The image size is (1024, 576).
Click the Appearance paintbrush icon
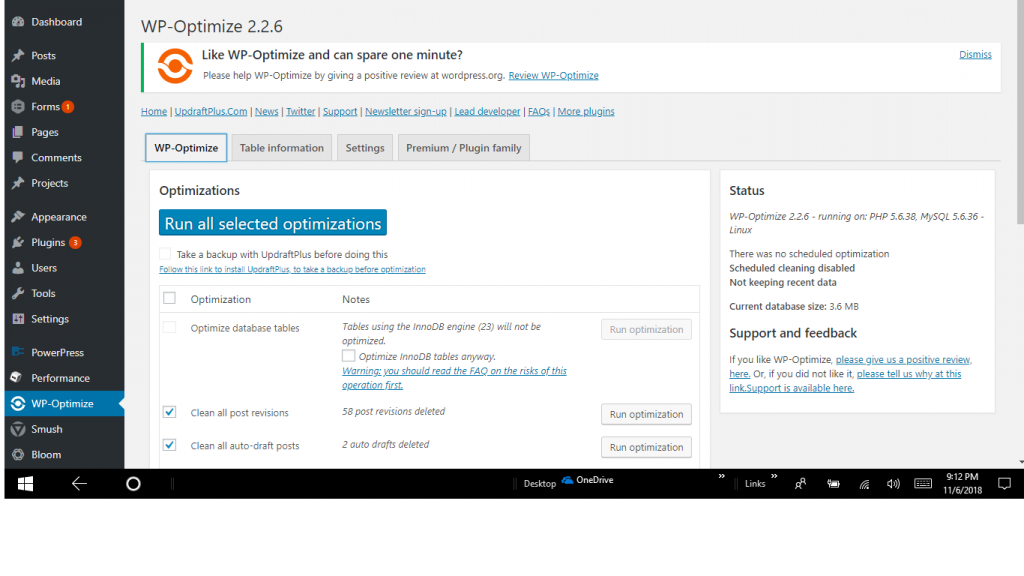18,217
